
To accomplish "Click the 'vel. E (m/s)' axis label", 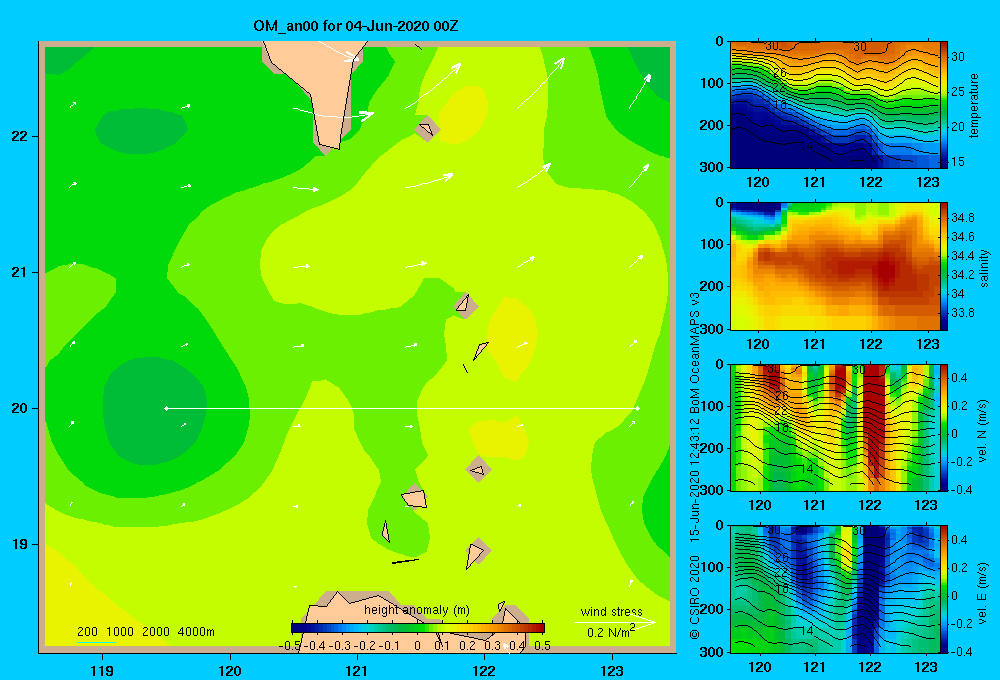I will [982, 592].
